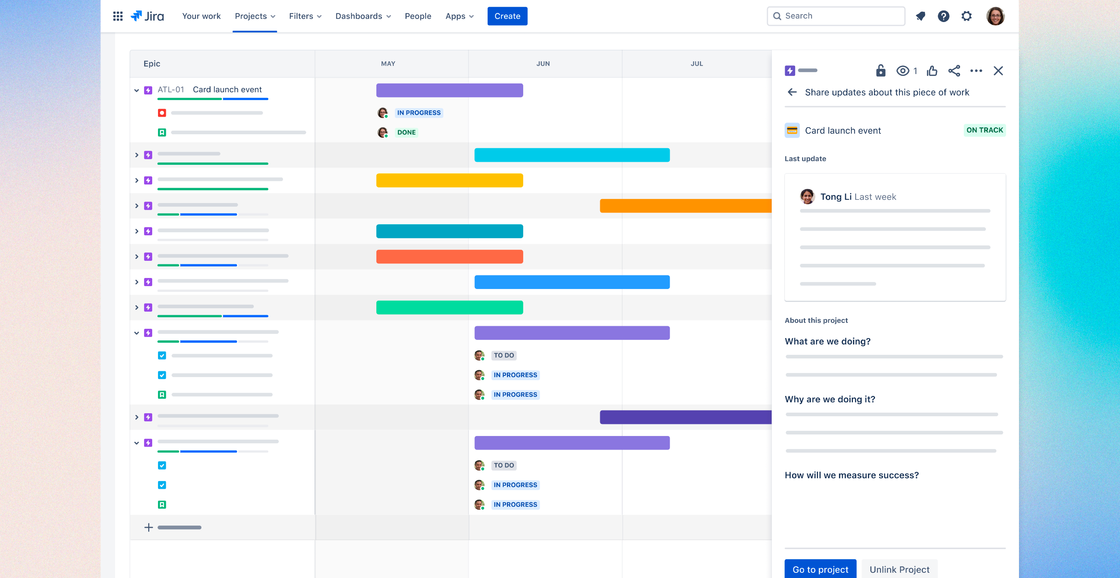Click the lock icon on the project panel
1120x578 pixels.
pos(880,70)
